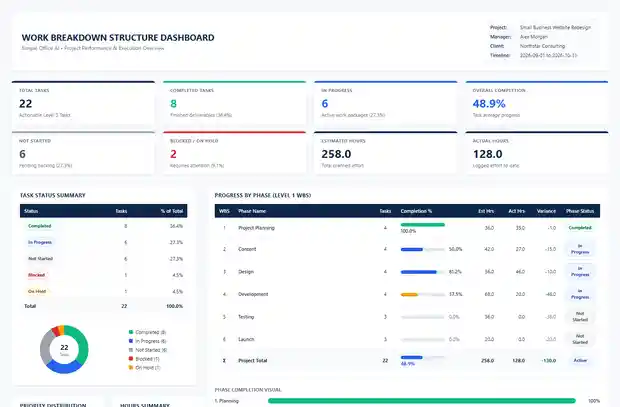Viewport: 620px width, 407px height.
Task: Click the -130.0 variance in Project Total row
Action: tap(549, 361)
